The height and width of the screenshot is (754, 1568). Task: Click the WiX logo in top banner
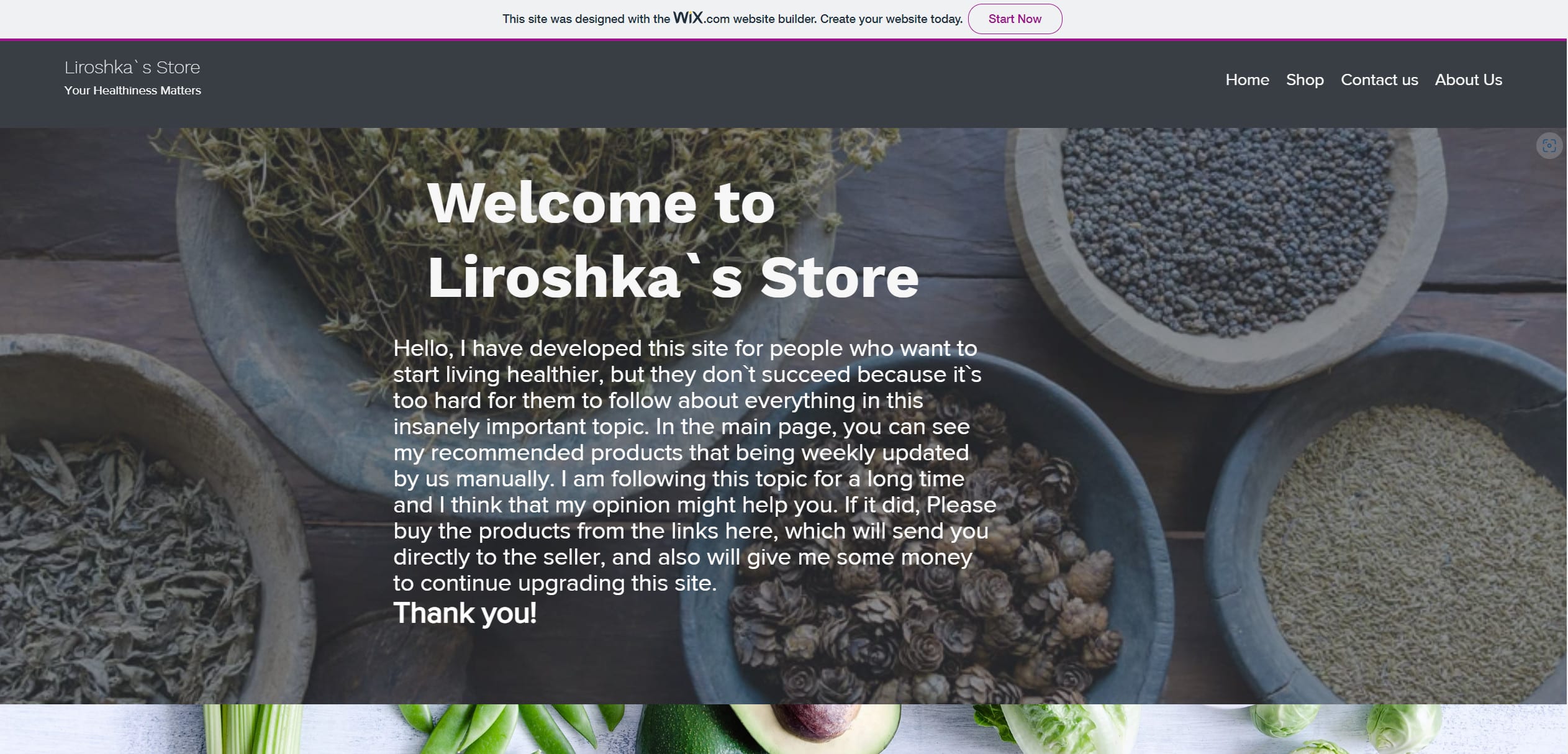[688, 17]
